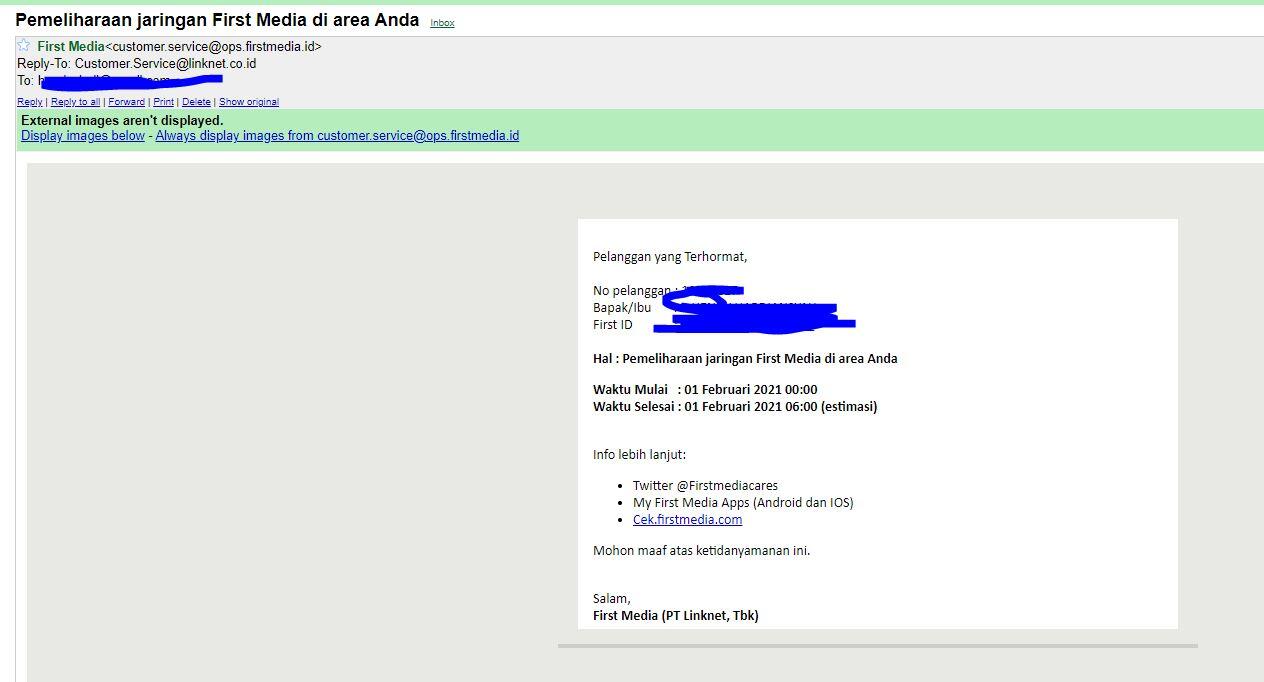Viewport: 1264px width, 682px height.
Task: Click the 'Hal : Pemeliharaan jaringan' line
Action: click(x=745, y=358)
